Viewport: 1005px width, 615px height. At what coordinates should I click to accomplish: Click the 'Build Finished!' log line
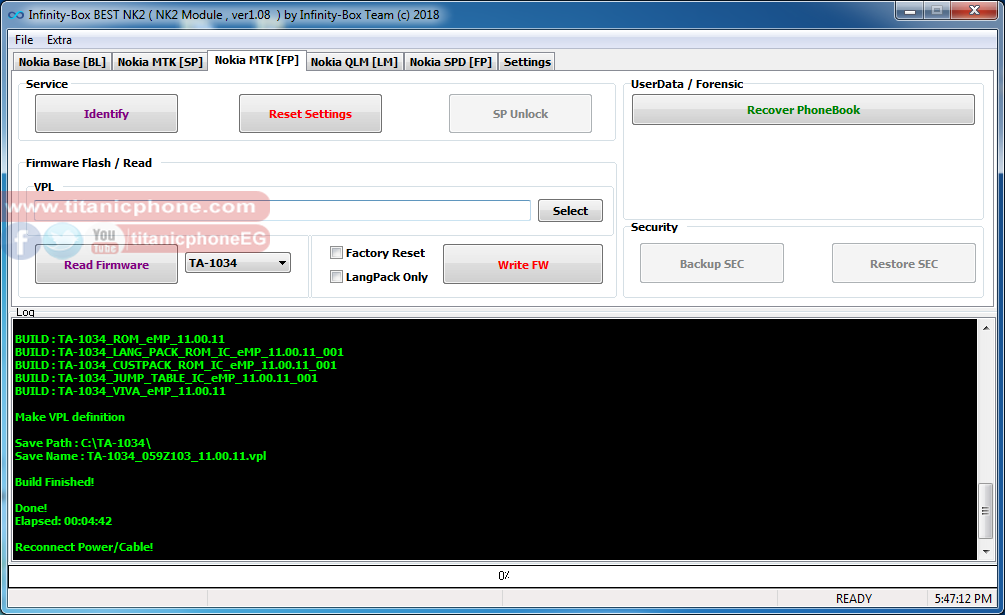54,482
